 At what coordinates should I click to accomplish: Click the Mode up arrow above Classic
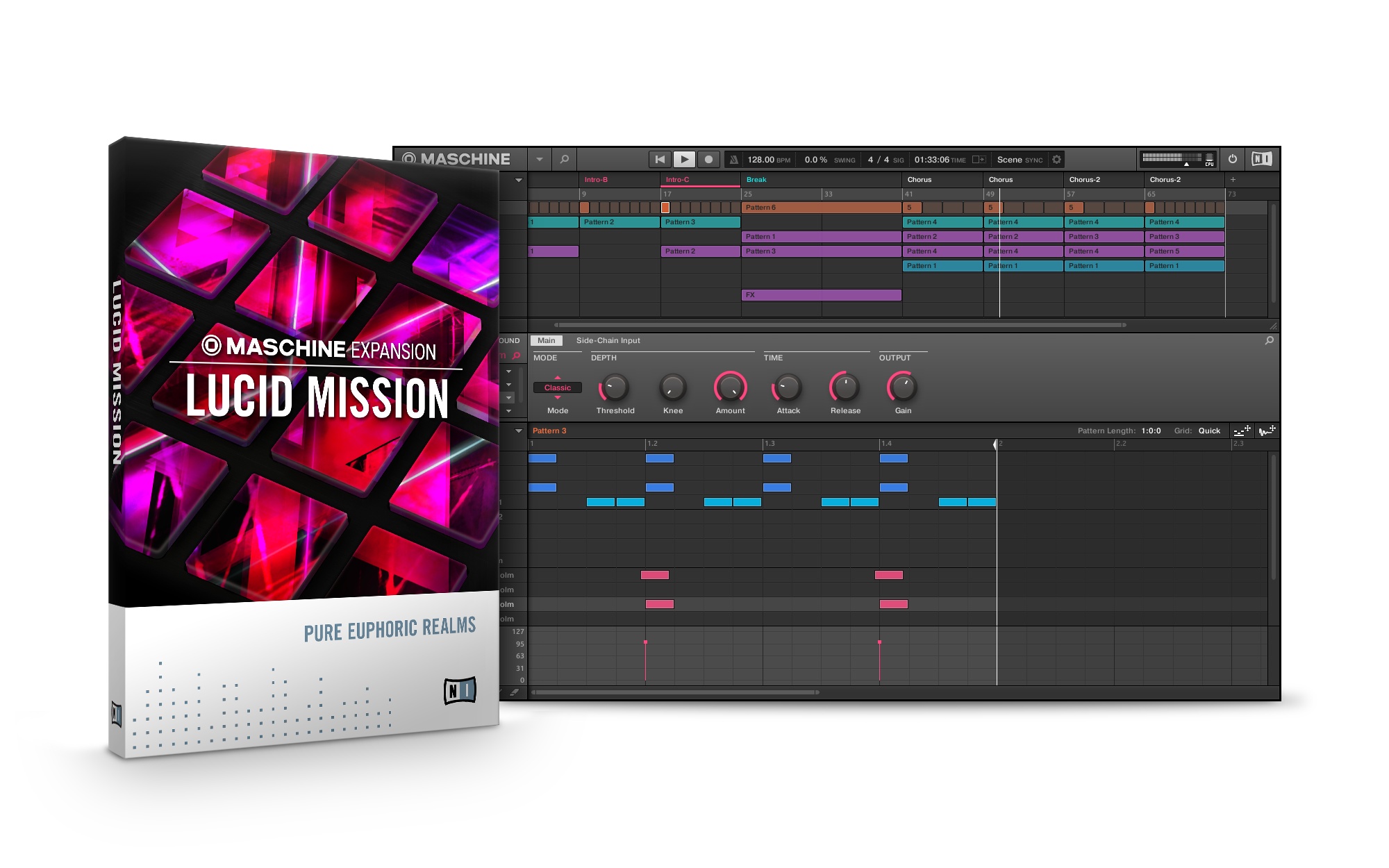pyautogui.click(x=557, y=378)
